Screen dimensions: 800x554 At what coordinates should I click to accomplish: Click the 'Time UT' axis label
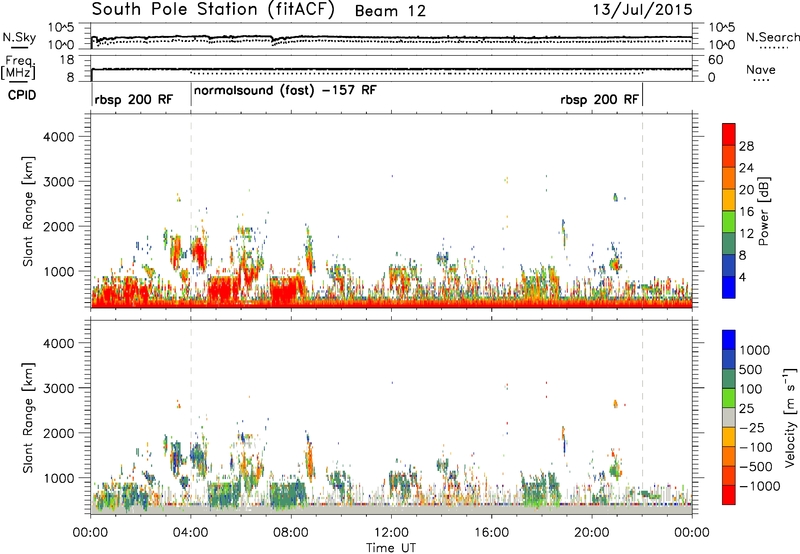click(391, 547)
